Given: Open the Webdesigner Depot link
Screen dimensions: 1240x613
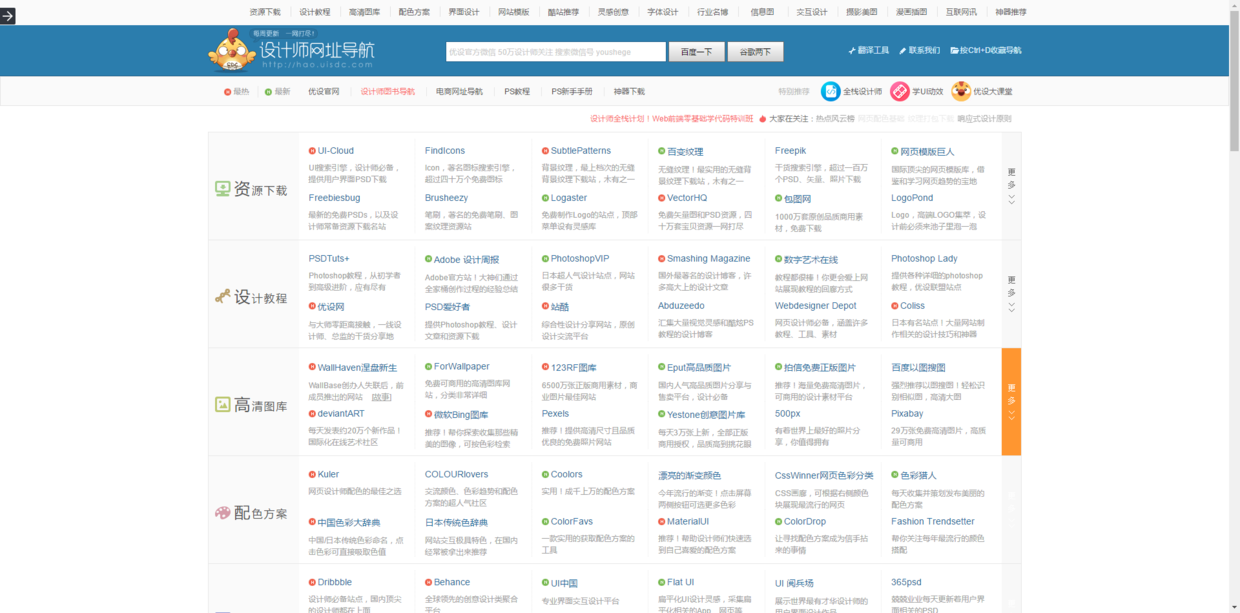Looking at the screenshot, I should point(816,306).
